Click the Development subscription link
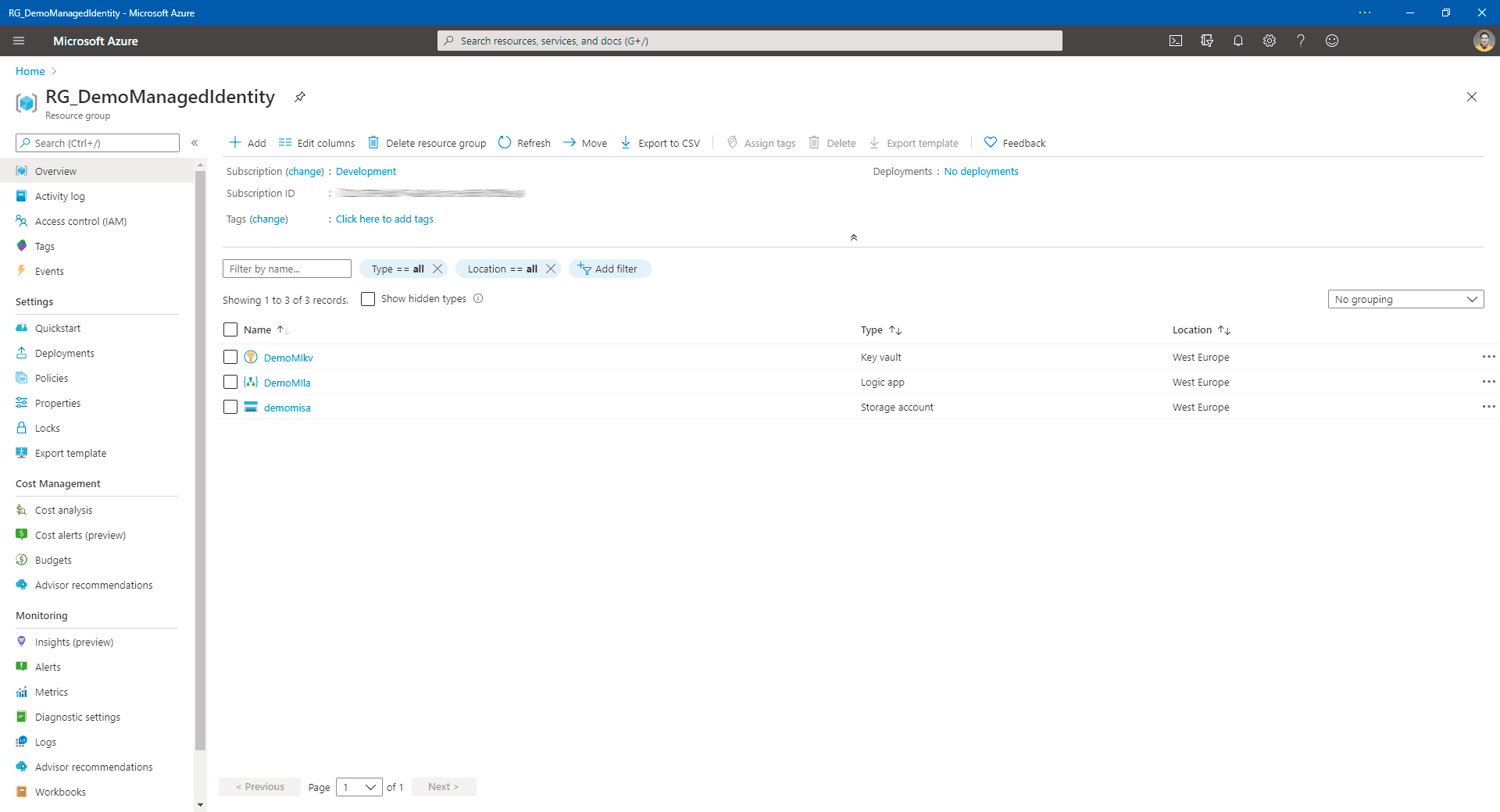 coord(366,171)
